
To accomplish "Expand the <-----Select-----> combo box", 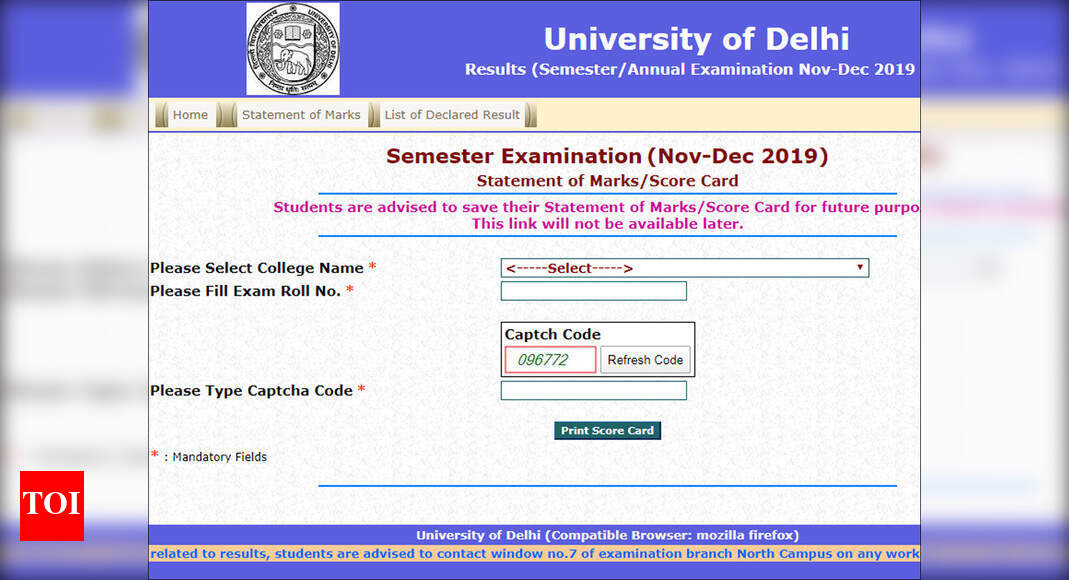I will tap(685, 267).
